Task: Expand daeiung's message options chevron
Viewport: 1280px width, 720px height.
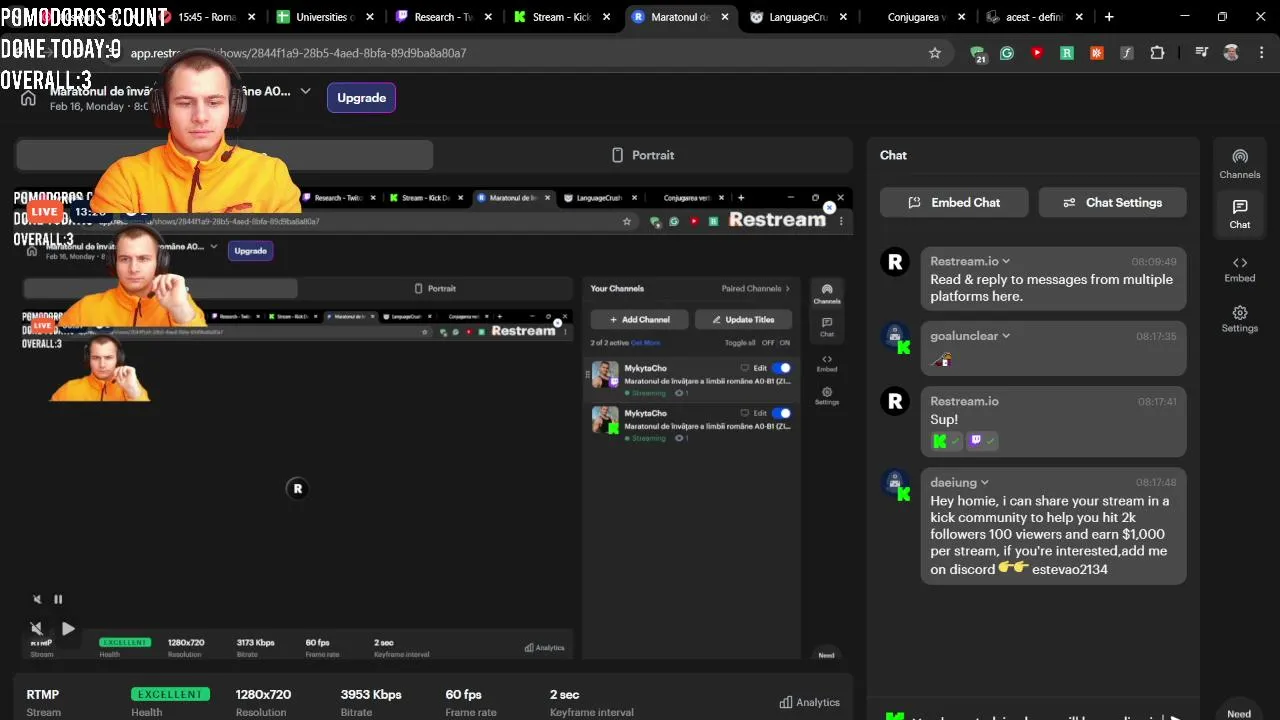Action: tap(985, 483)
